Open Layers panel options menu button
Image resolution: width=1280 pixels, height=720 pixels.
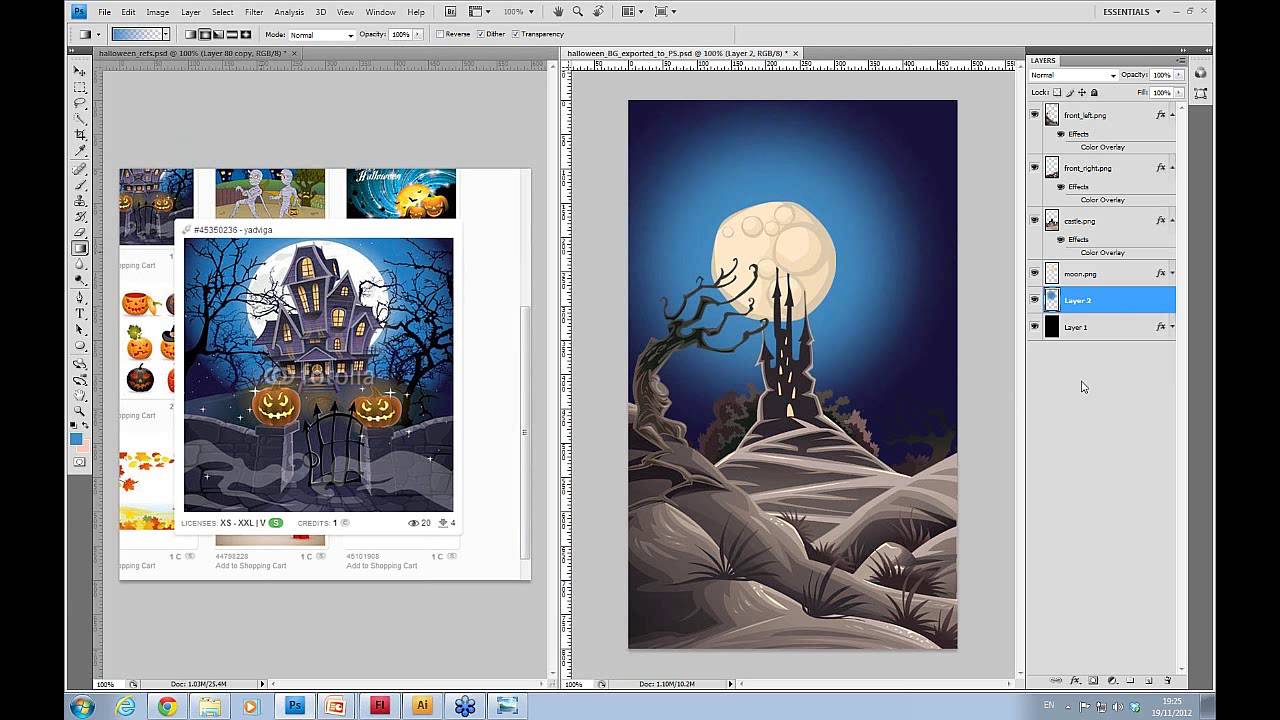[1180, 60]
